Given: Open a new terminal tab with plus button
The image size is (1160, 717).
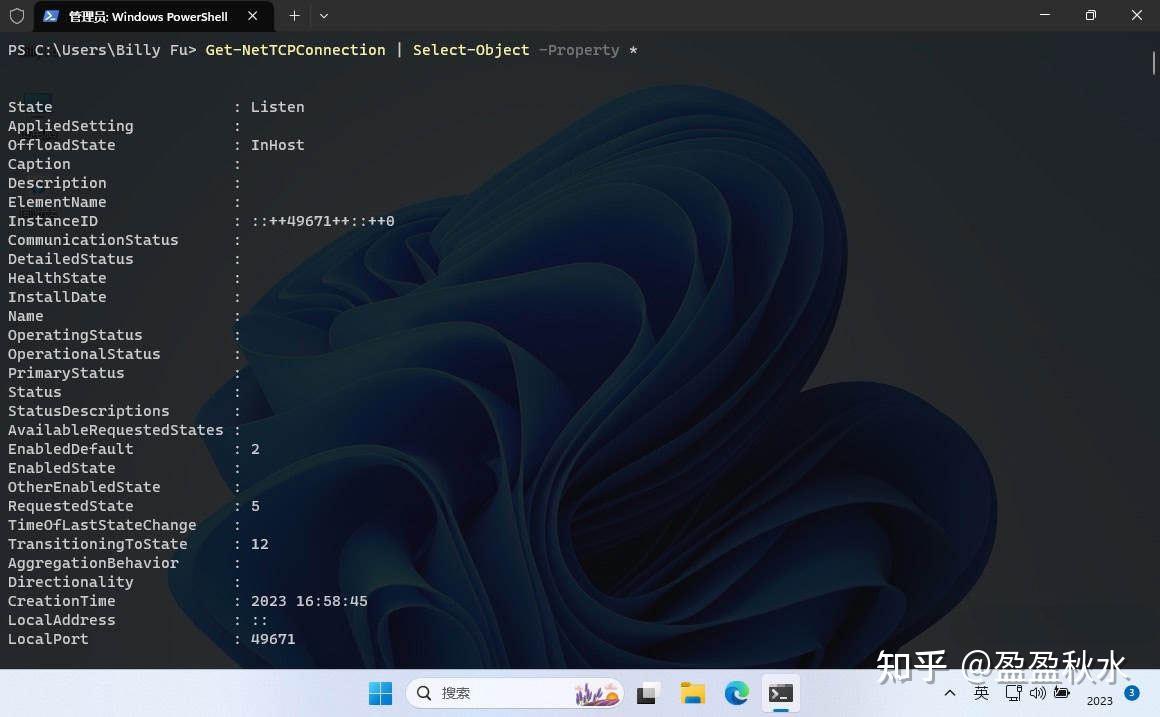Looking at the screenshot, I should (294, 16).
